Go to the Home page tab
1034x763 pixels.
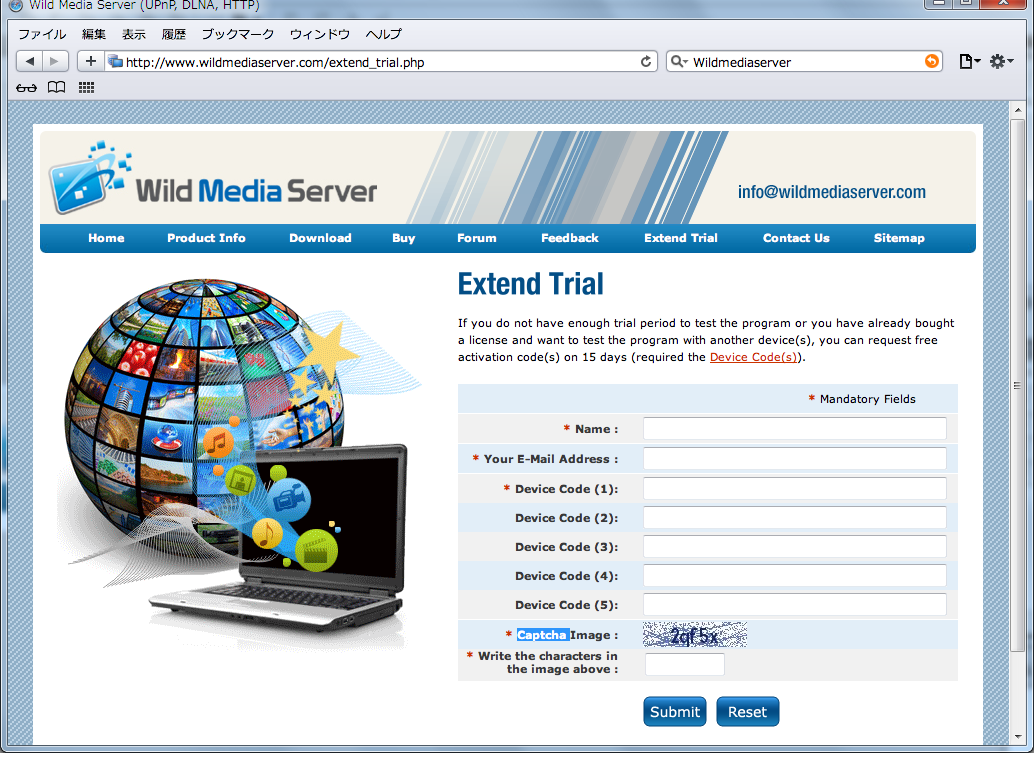(106, 238)
